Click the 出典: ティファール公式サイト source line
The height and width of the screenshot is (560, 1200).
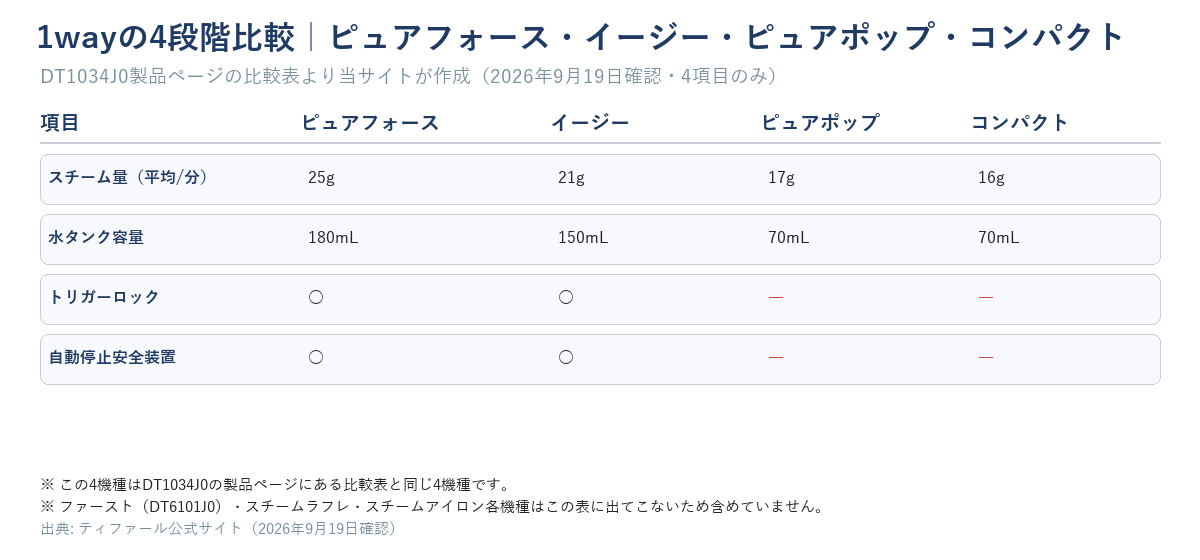[222, 528]
